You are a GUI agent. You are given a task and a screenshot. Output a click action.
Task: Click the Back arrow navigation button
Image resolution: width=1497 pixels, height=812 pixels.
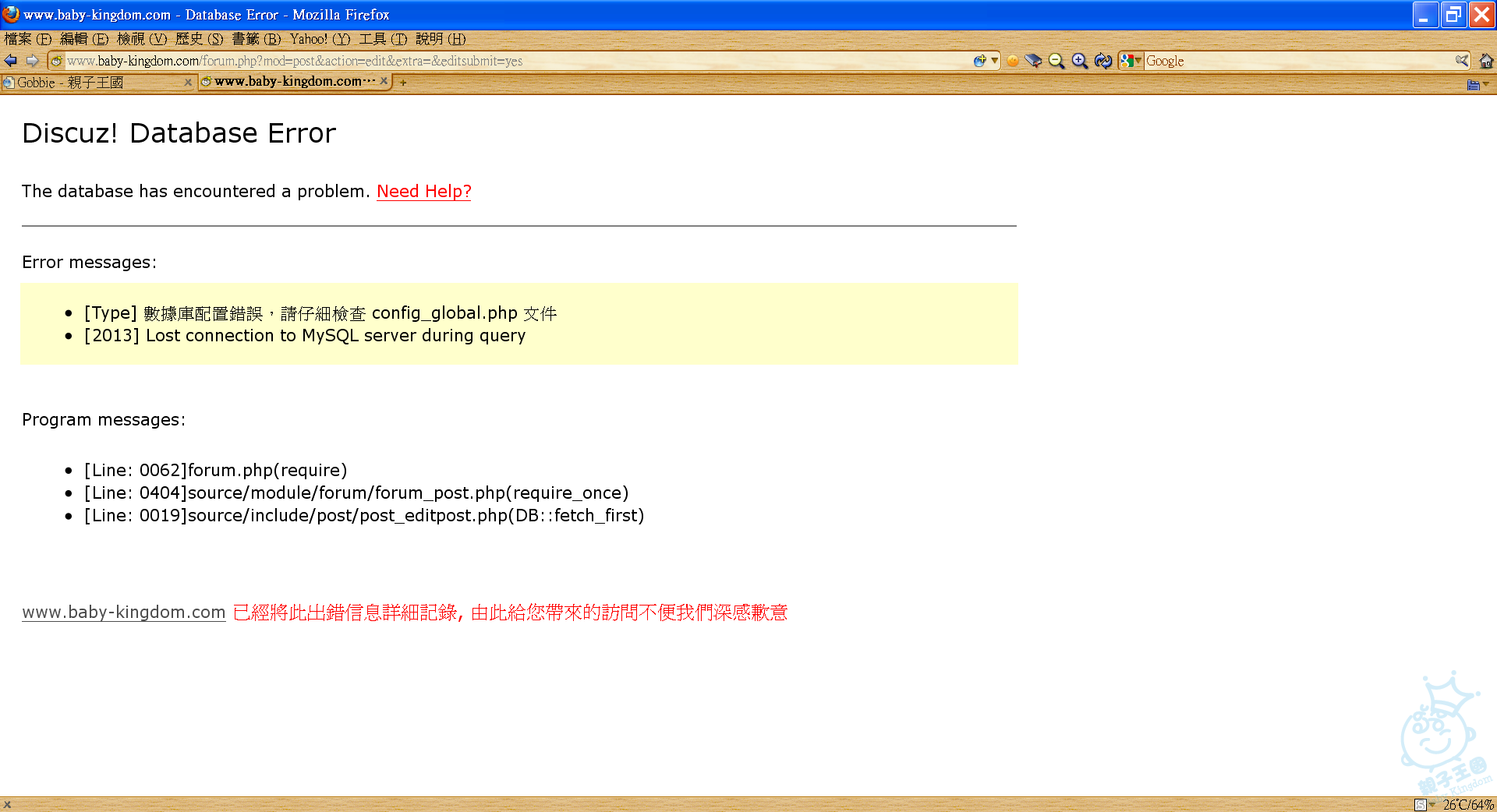point(11,61)
